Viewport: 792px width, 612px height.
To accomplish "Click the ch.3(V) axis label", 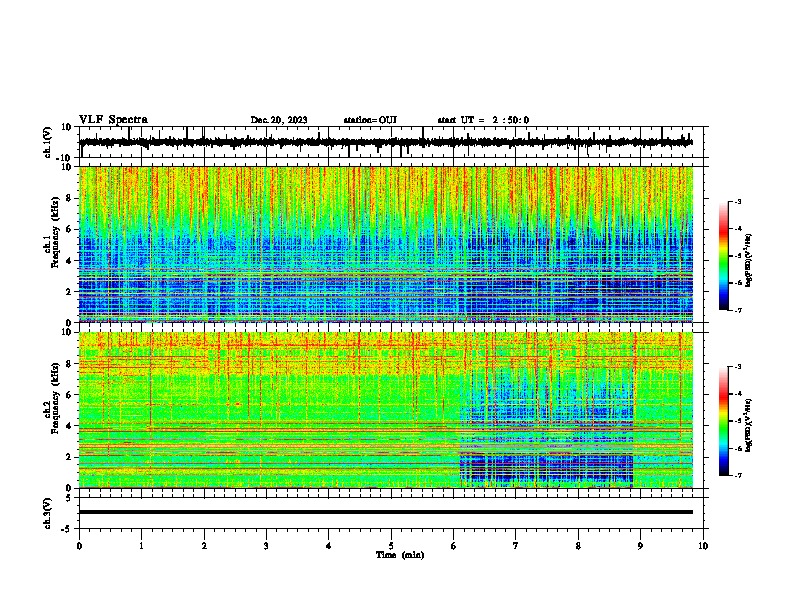I will (48, 513).
